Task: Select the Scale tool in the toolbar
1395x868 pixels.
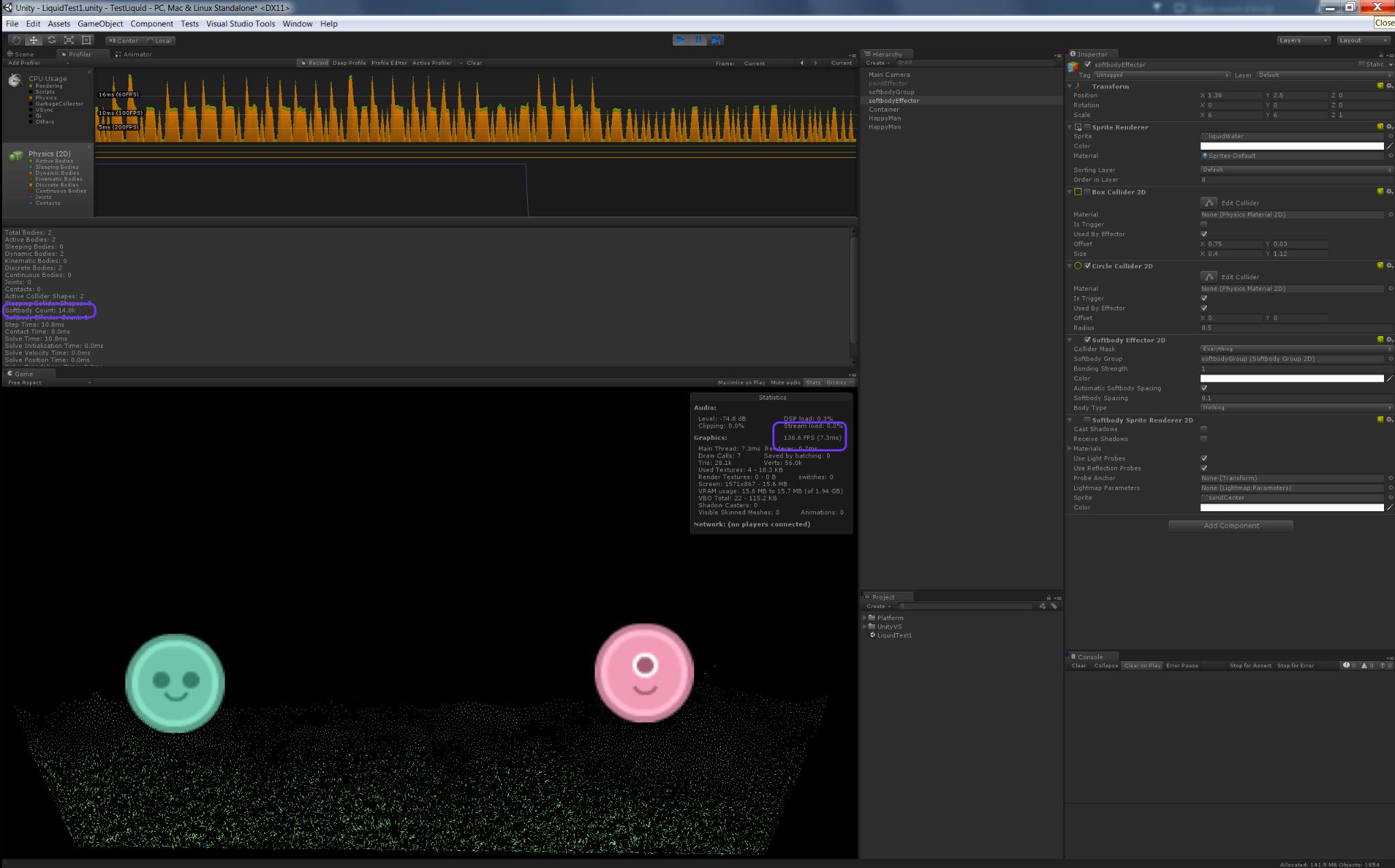Action: click(68, 40)
